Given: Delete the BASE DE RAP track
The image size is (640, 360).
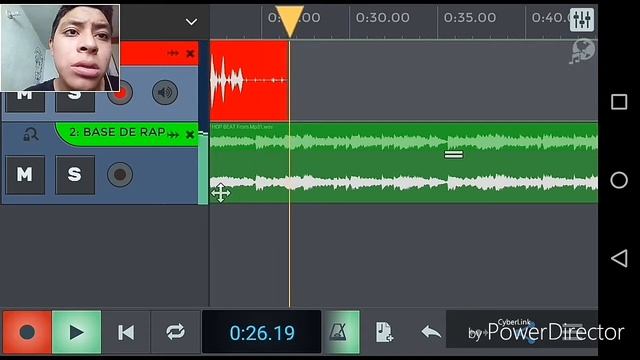Looking at the screenshot, I should tap(190, 135).
